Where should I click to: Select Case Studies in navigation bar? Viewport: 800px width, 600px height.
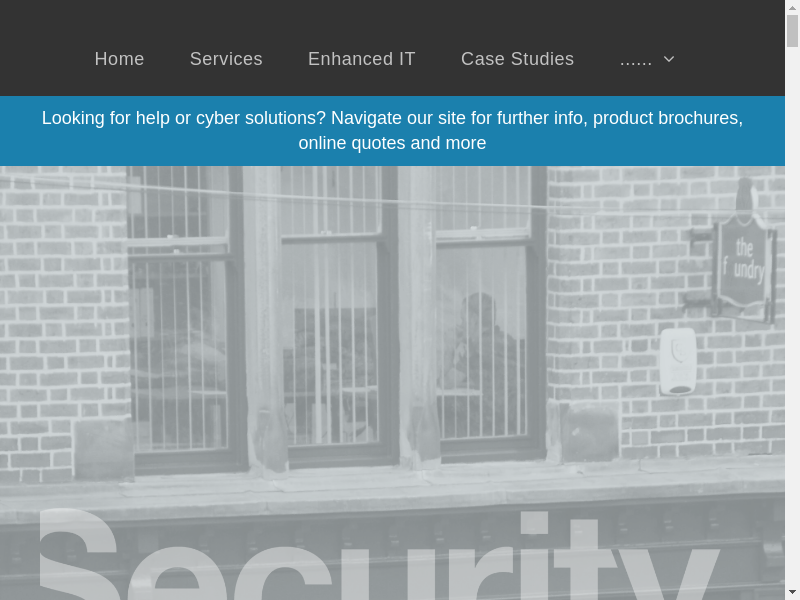[517, 59]
